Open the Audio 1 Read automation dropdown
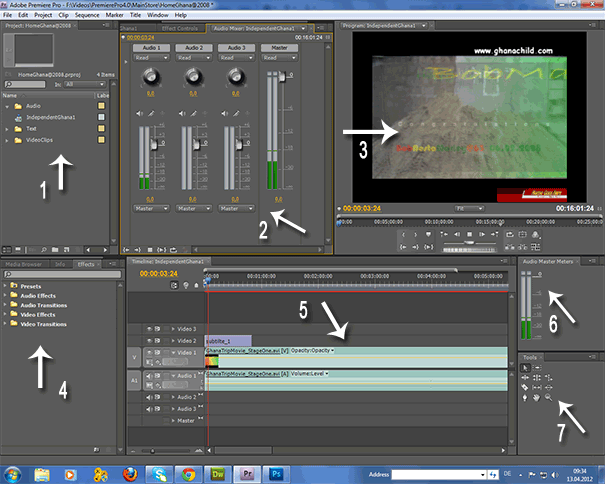Screen dimensions: 605x484 point(151,58)
